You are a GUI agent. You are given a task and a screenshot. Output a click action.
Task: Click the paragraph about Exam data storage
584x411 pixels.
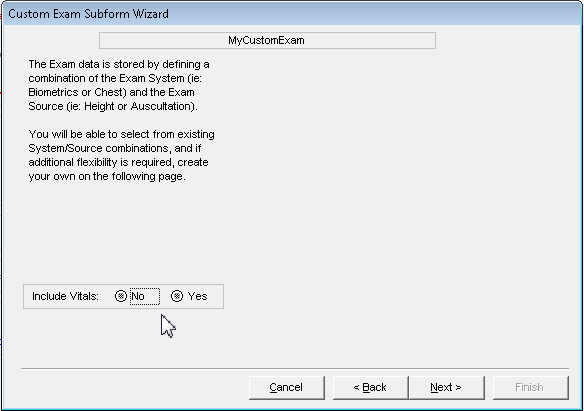point(119,85)
